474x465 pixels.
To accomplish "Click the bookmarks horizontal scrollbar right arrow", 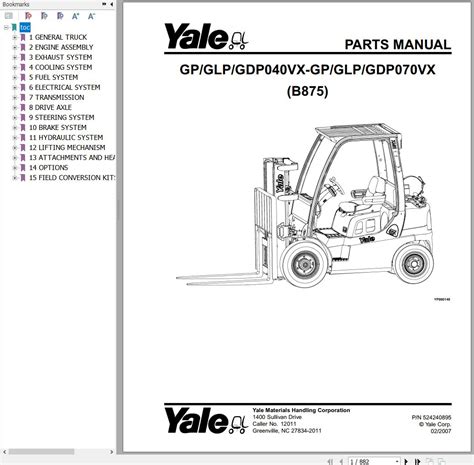I will 111,452.
